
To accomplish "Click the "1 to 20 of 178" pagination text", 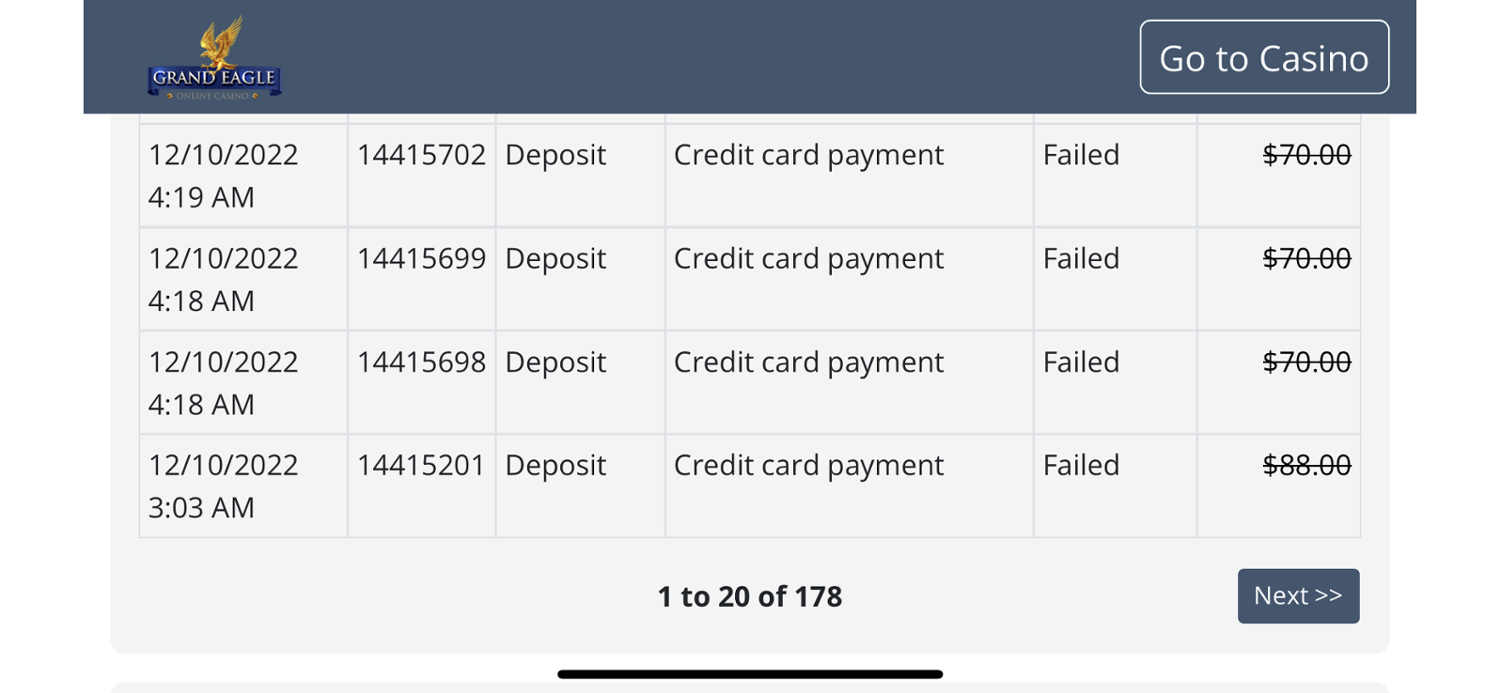I will click(749, 596).
